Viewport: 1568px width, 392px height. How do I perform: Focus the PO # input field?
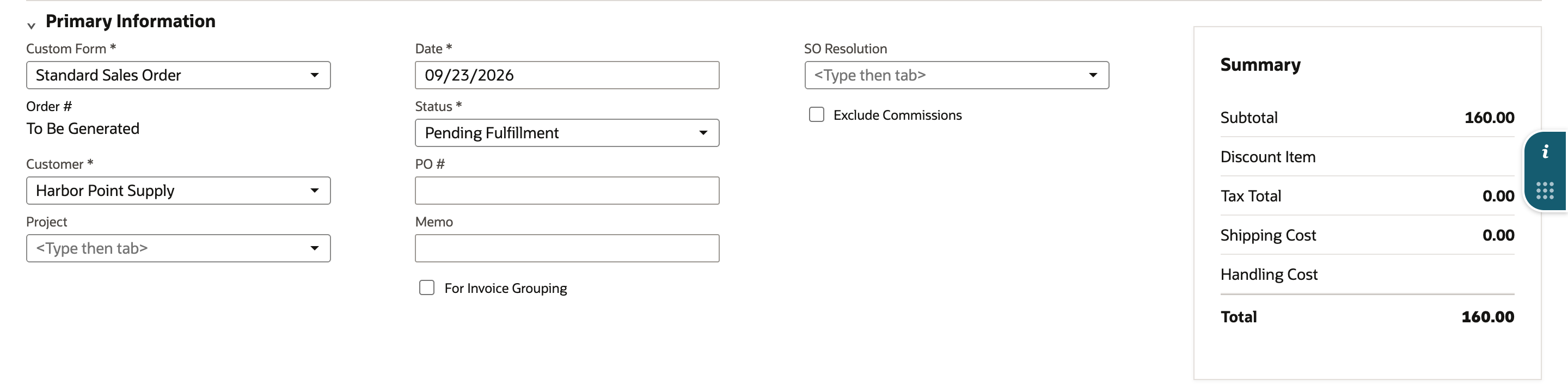(567, 191)
